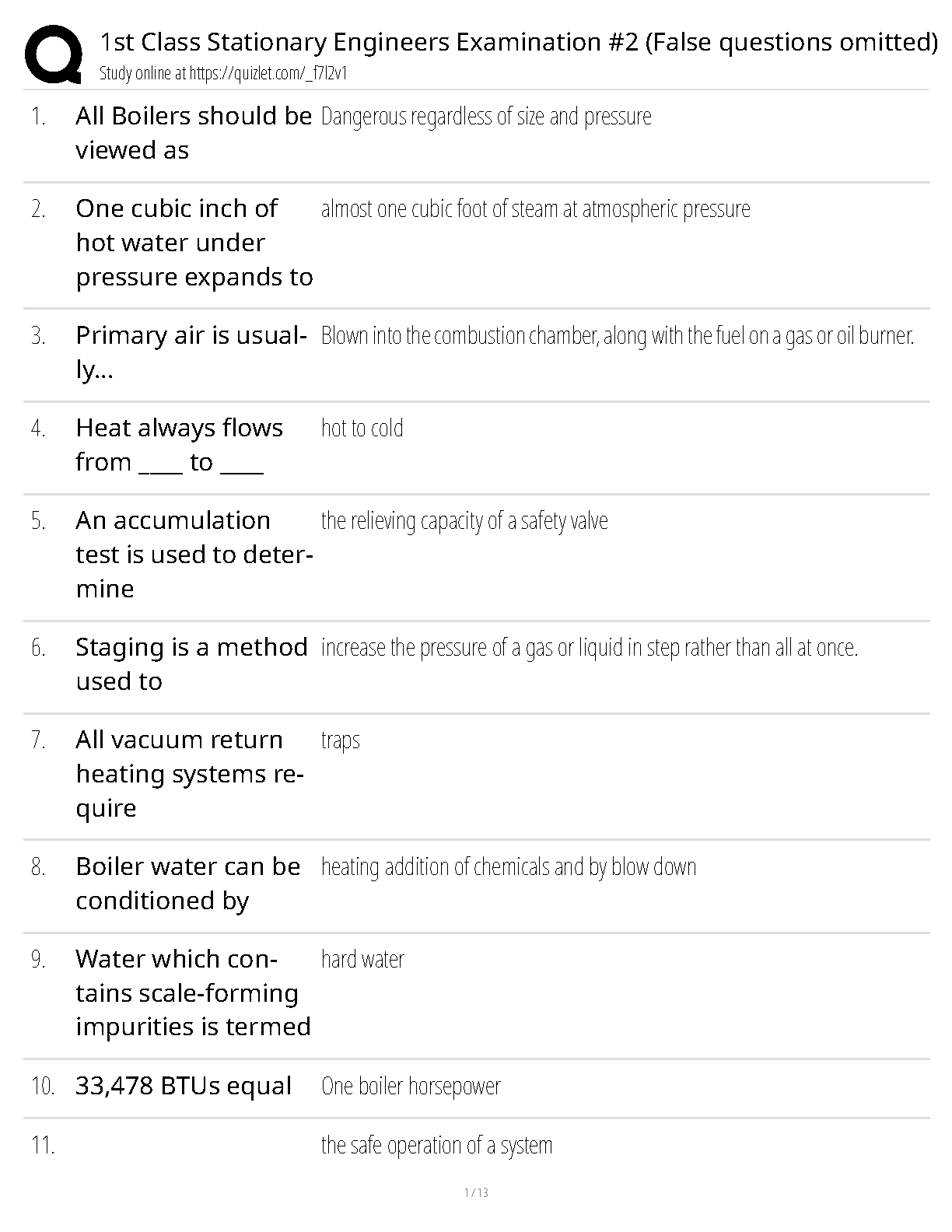Select the term "33,478 BTUs equal"

[x=184, y=1086]
